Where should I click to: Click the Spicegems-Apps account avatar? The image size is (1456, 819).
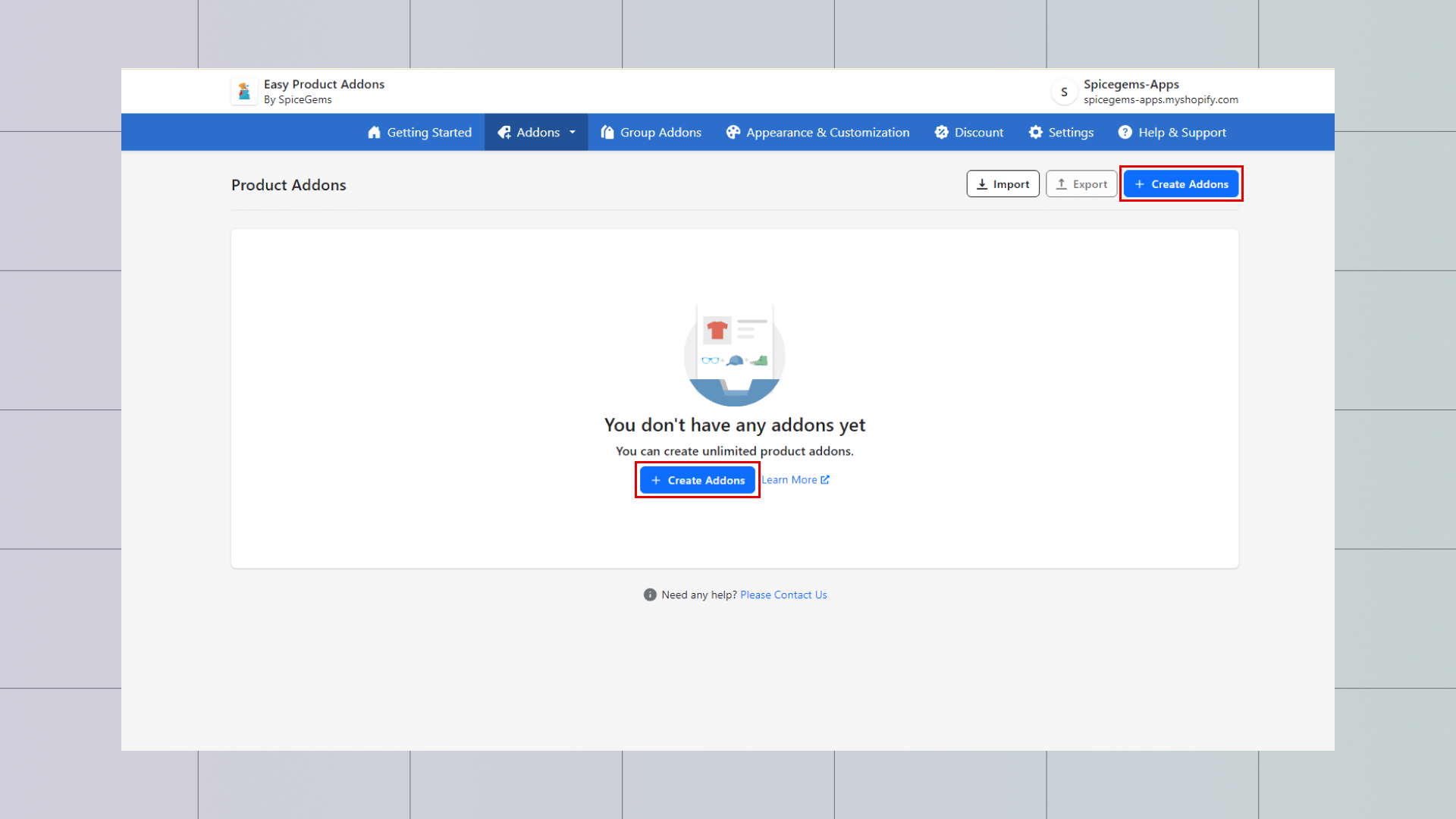pos(1064,92)
